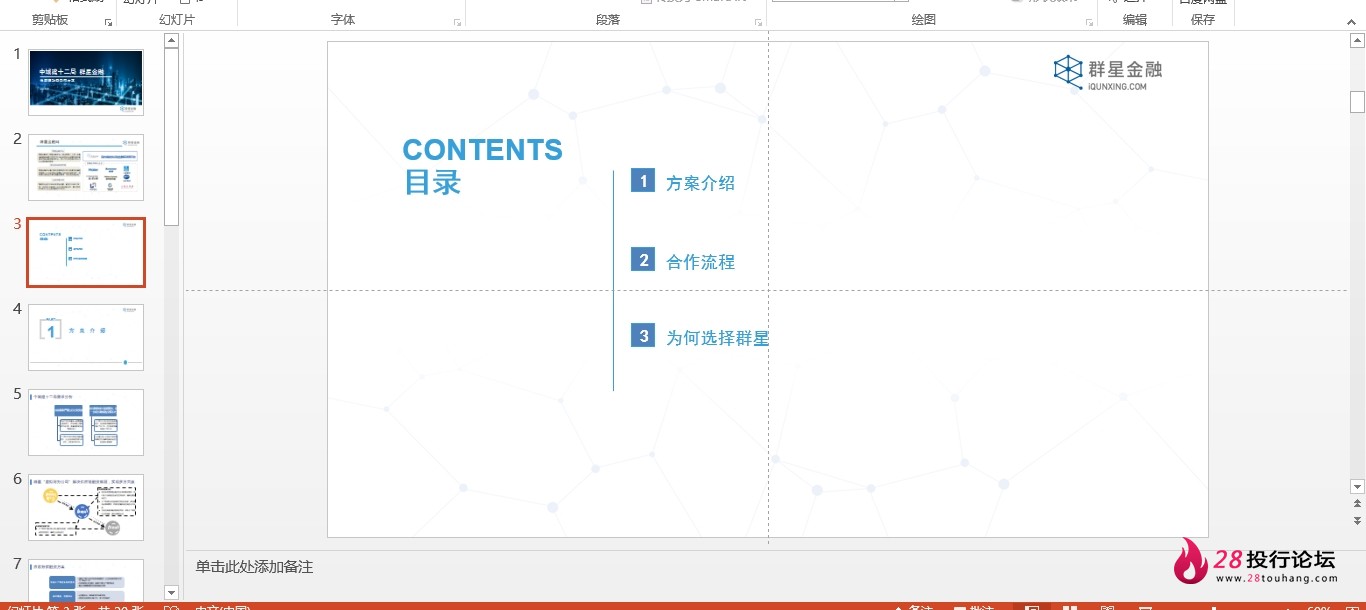Select the 目录 heading on slide
The height and width of the screenshot is (610, 1366).
[432, 182]
